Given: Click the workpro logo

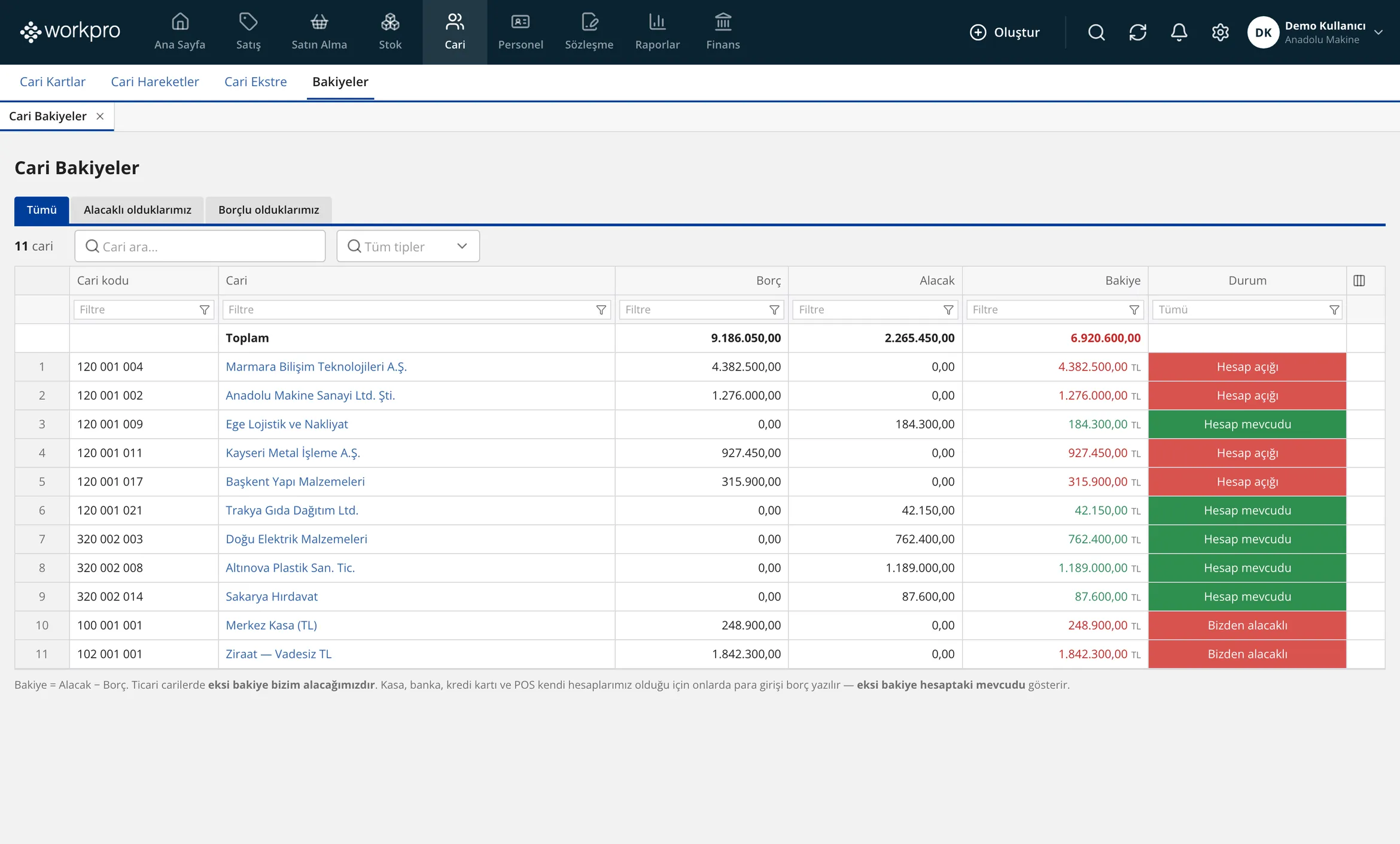Looking at the screenshot, I should coord(70,31).
